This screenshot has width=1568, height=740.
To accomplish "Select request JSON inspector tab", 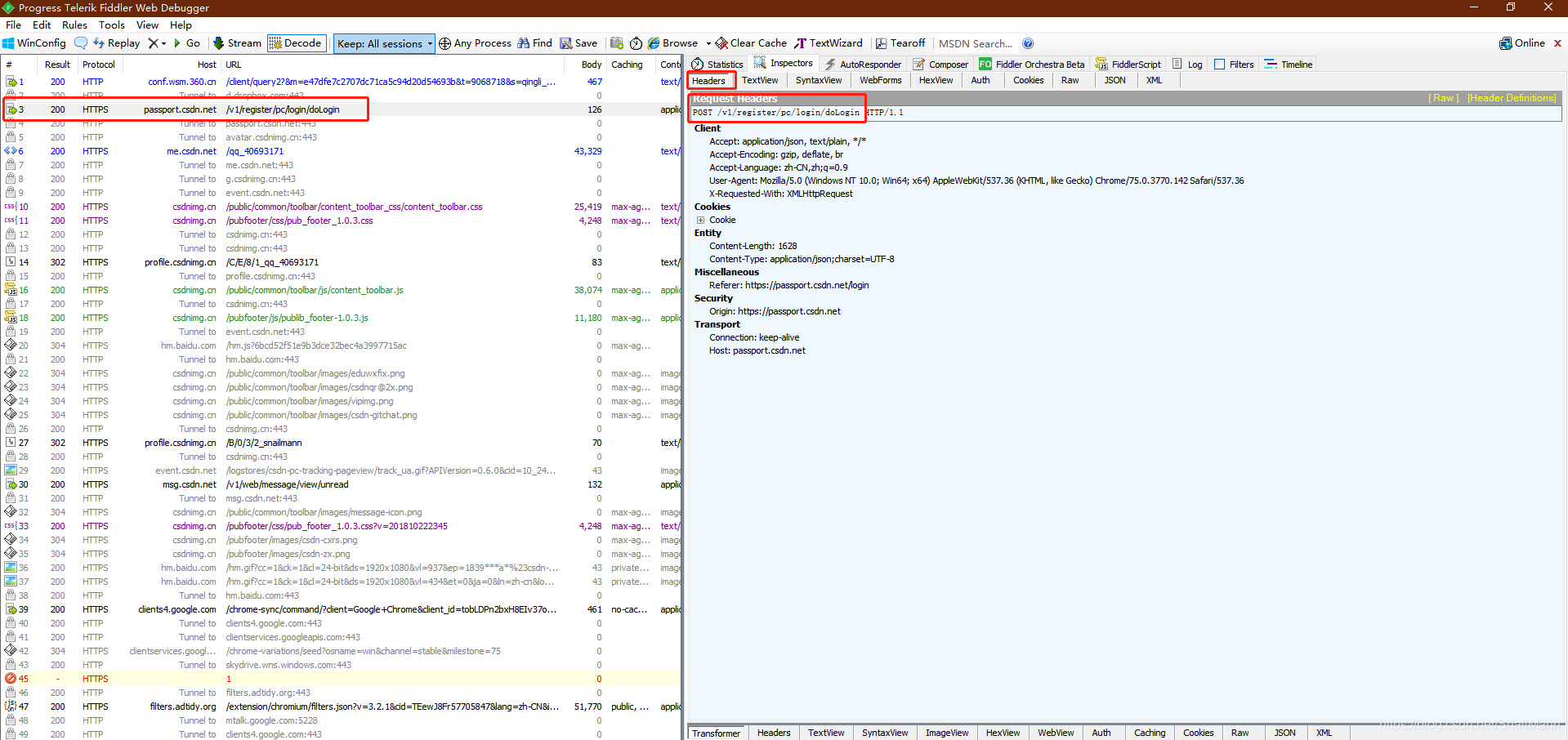I will [1115, 80].
